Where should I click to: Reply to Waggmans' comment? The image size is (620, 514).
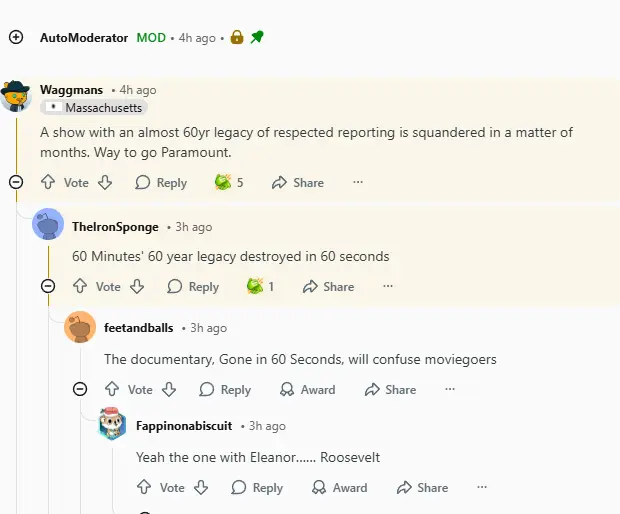(x=161, y=183)
